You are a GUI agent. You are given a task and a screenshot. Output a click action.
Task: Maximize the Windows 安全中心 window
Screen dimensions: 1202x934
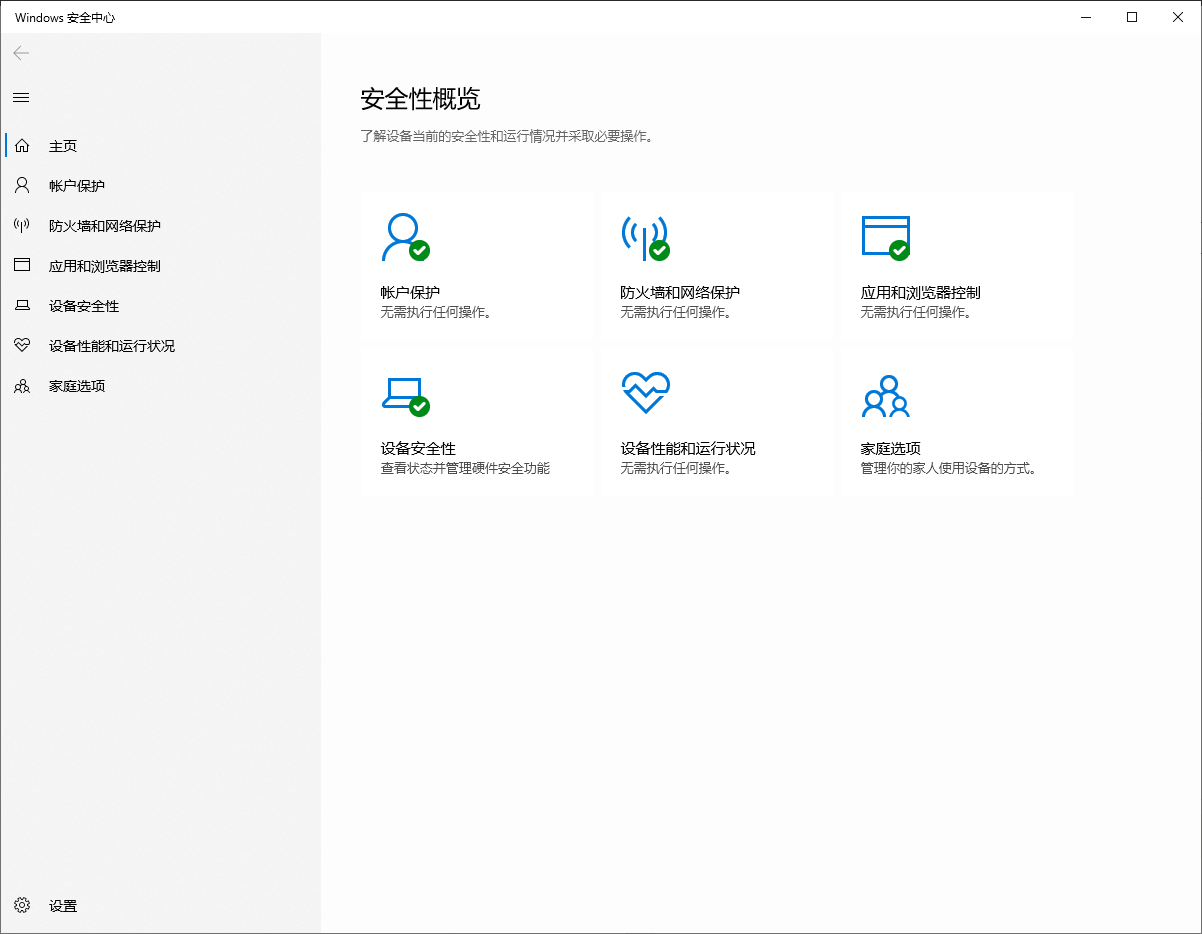(1132, 17)
